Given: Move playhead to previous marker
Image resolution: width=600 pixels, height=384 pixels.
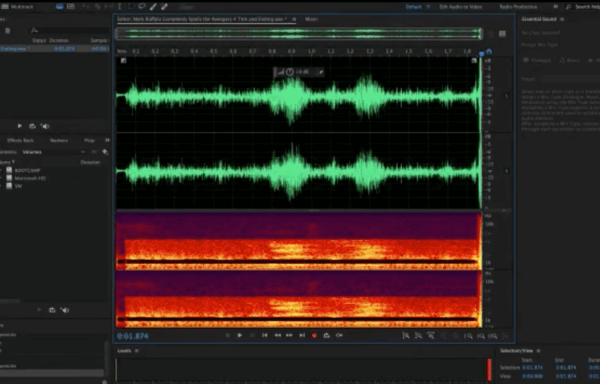Looking at the screenshot, I should (264, 335).
